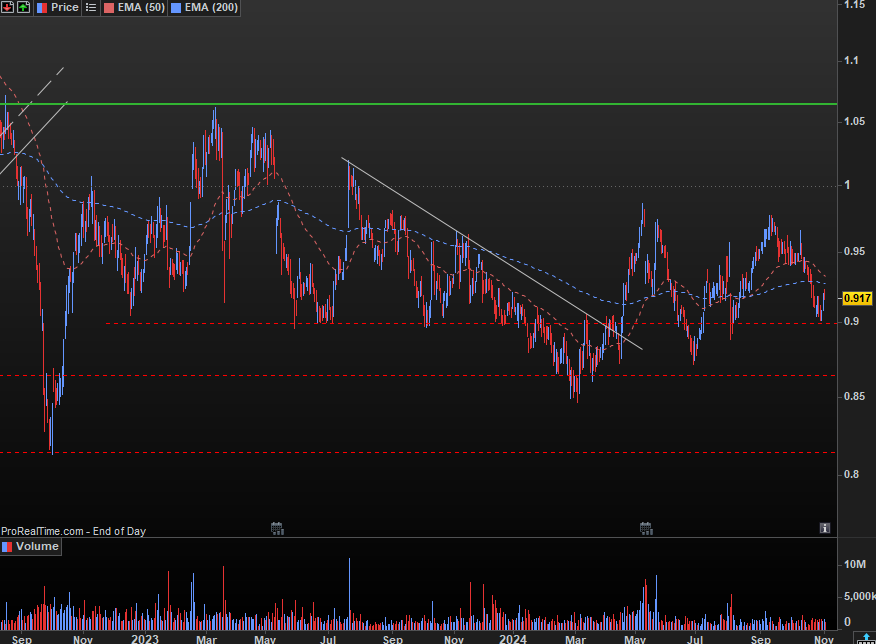
Task: Click the 1.05 price axis label
Action: 855,121
